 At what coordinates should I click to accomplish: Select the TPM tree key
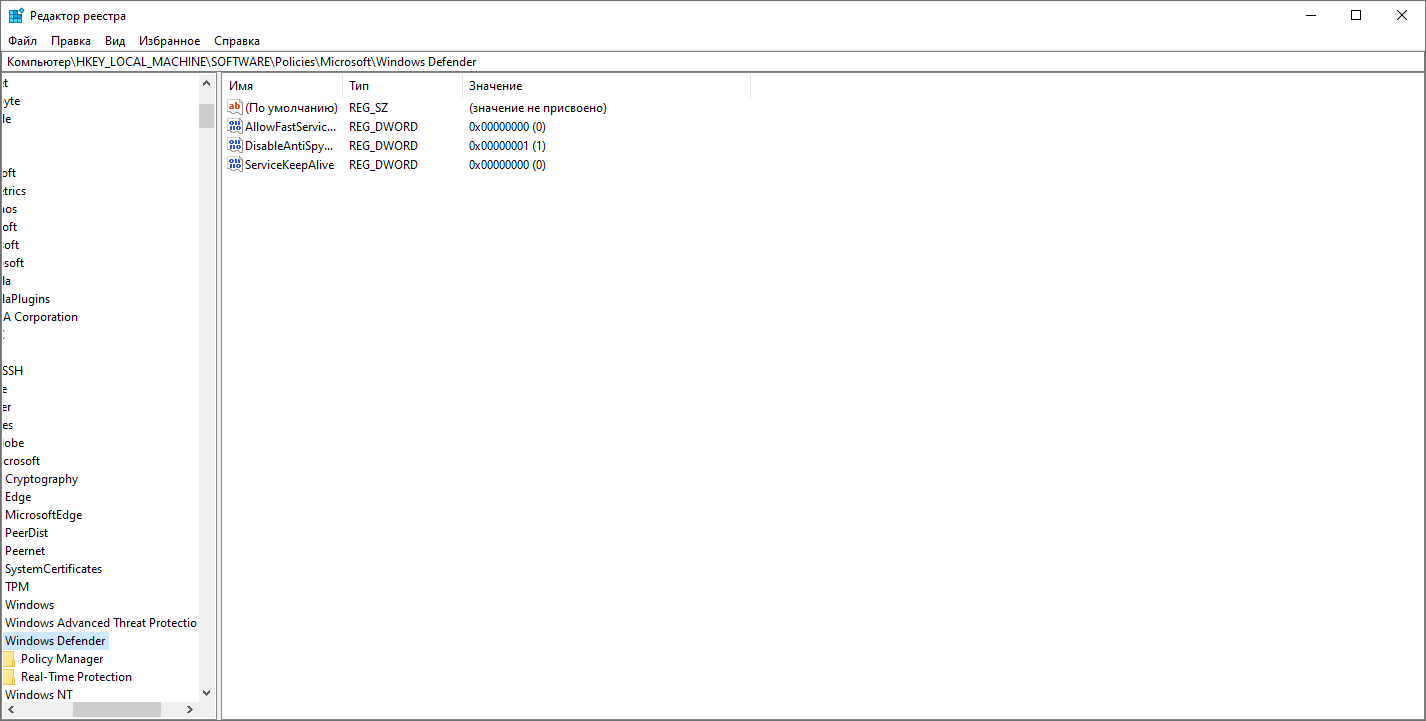coord(17,587)
